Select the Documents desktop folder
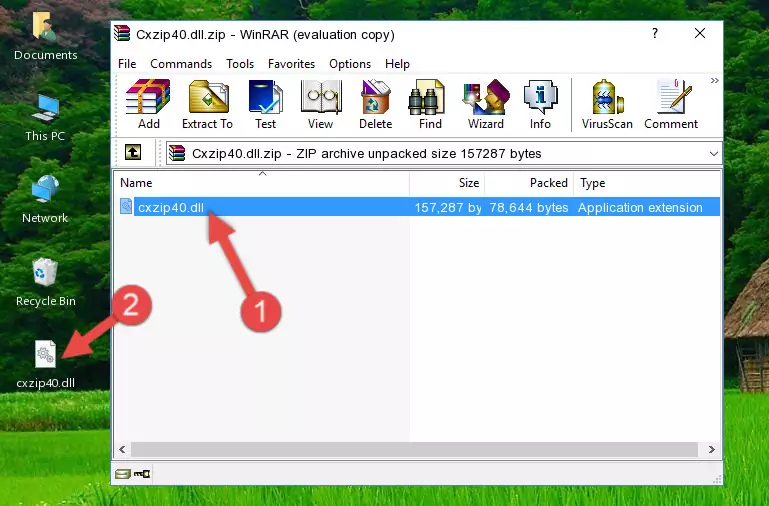The height and width of the screenshot is (506, 769). click(45, 36)
